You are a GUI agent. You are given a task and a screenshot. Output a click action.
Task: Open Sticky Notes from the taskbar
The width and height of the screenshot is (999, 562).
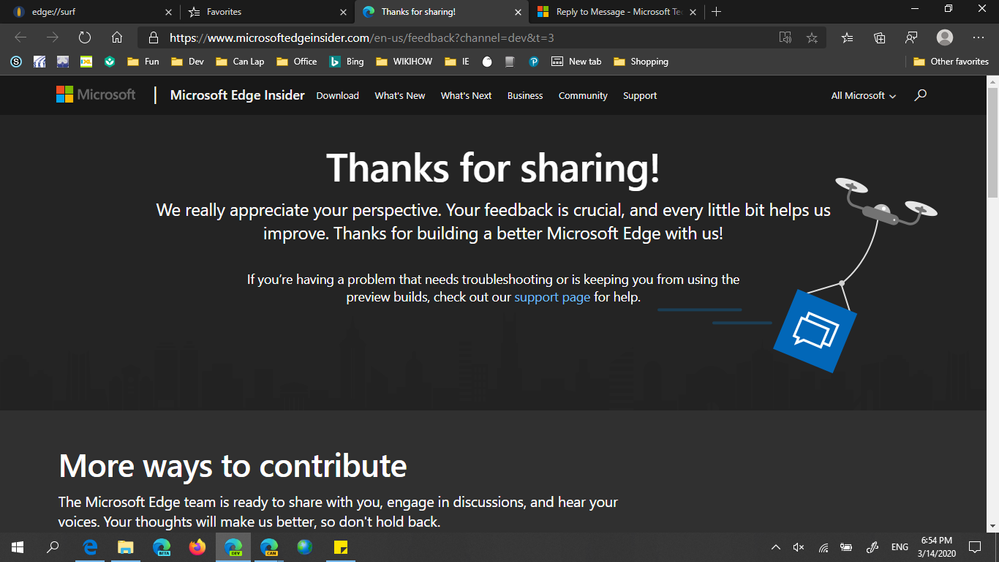pyautogui.click(x=340, y=547)
